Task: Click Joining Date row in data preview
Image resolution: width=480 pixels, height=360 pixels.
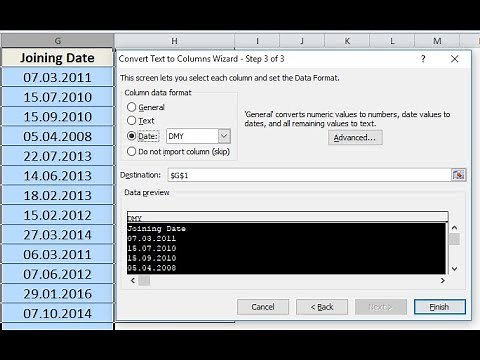Action: tap(287, 229)
